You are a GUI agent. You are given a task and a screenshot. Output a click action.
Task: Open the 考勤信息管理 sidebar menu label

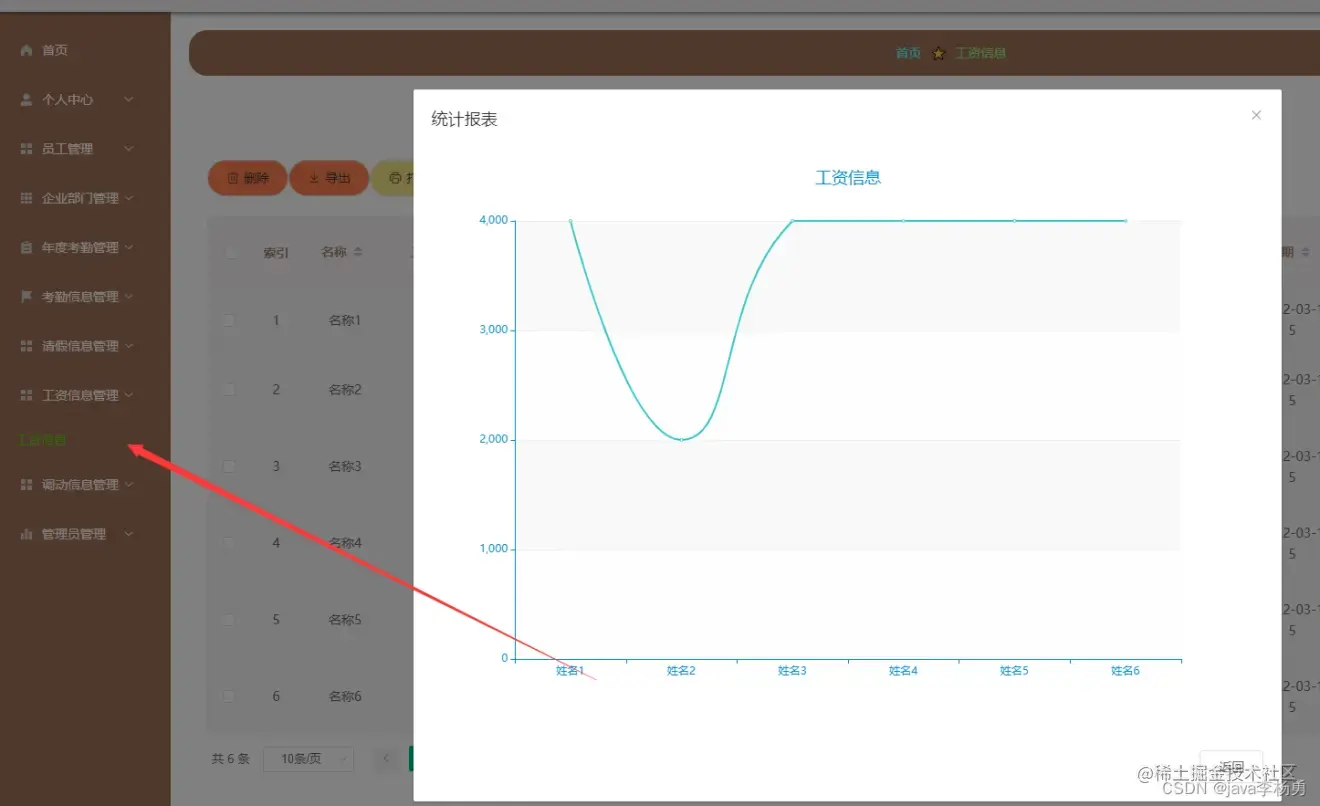[80, 297]
